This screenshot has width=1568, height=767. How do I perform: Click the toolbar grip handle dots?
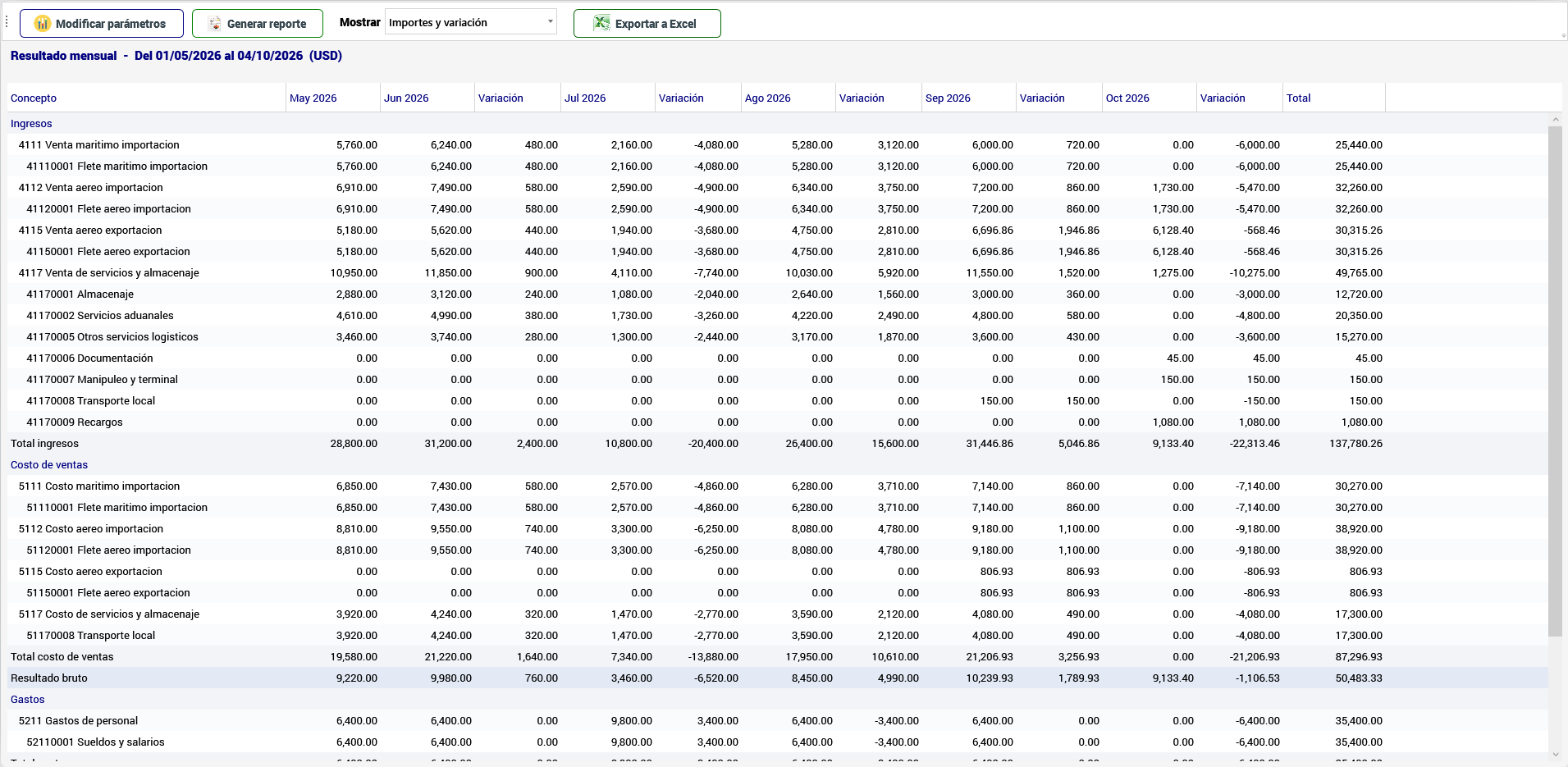[x=7, y=22]
